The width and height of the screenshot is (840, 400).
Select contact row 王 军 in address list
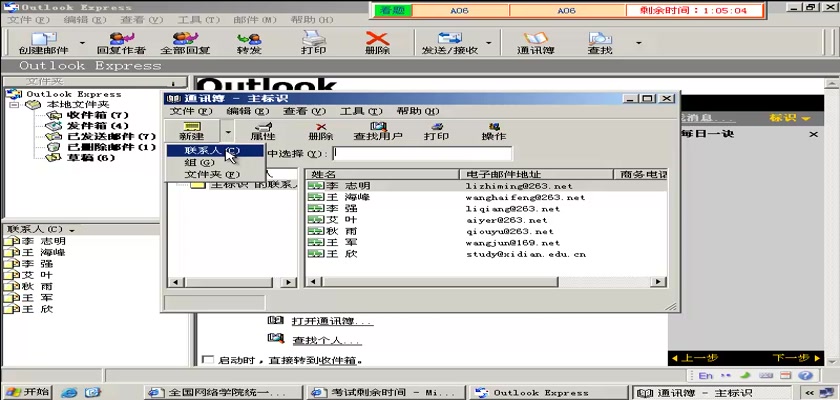[x=486, y=243]
